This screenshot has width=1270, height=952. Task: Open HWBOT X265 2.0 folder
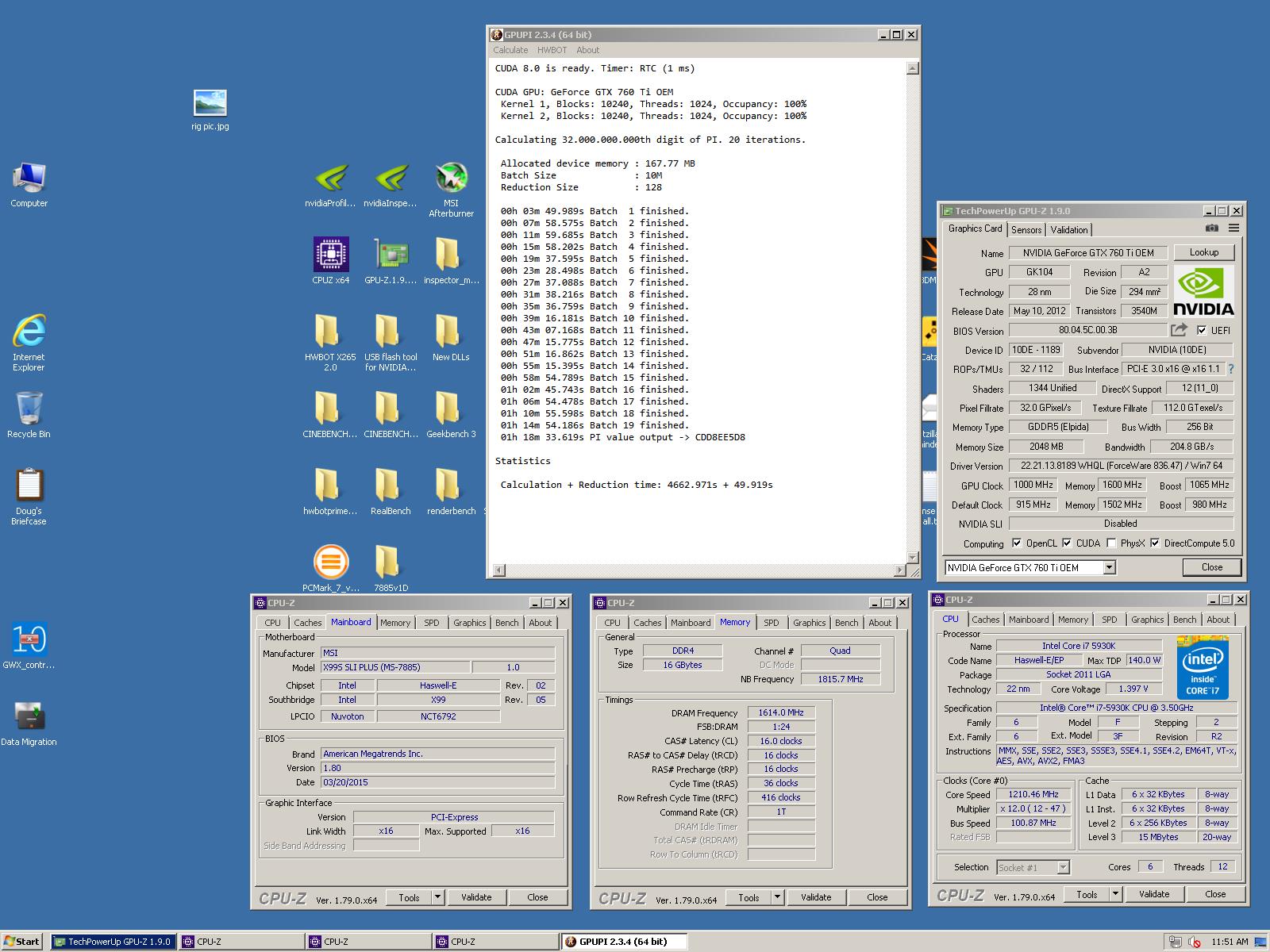tap(330, 343)
